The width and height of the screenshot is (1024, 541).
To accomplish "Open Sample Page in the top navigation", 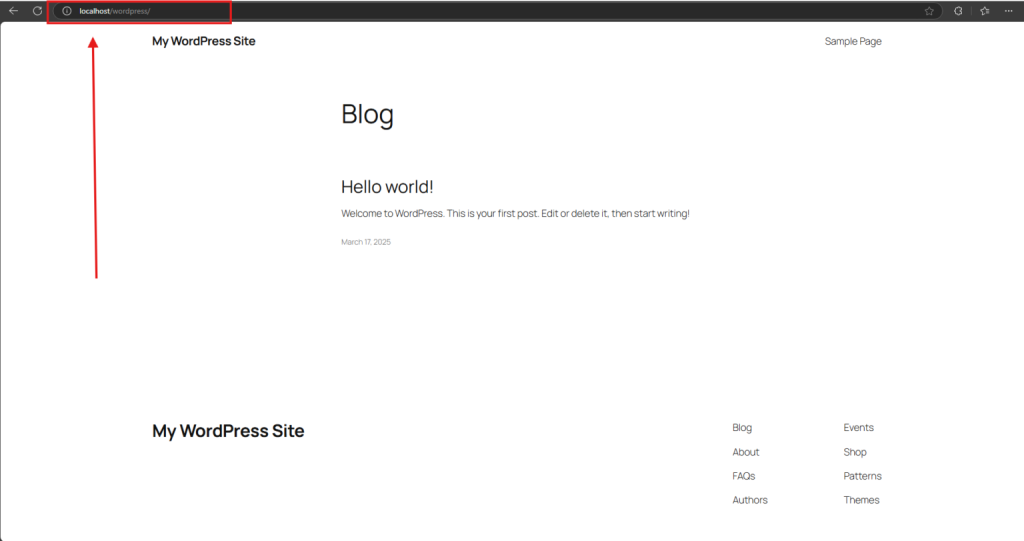I will [852, 41].
